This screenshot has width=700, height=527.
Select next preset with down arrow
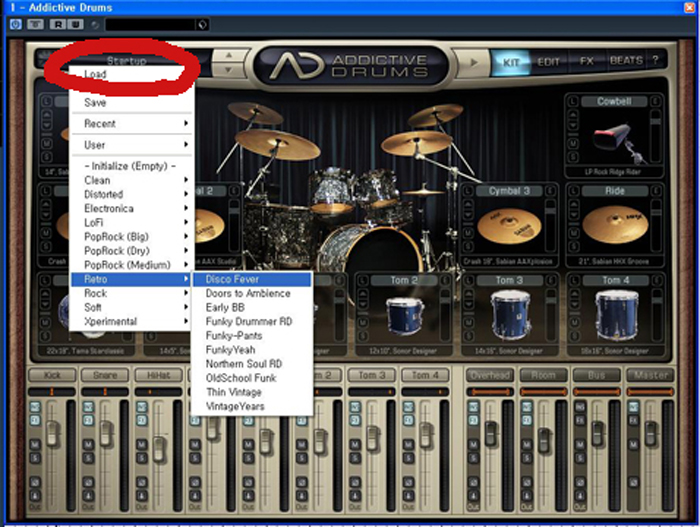229,70
